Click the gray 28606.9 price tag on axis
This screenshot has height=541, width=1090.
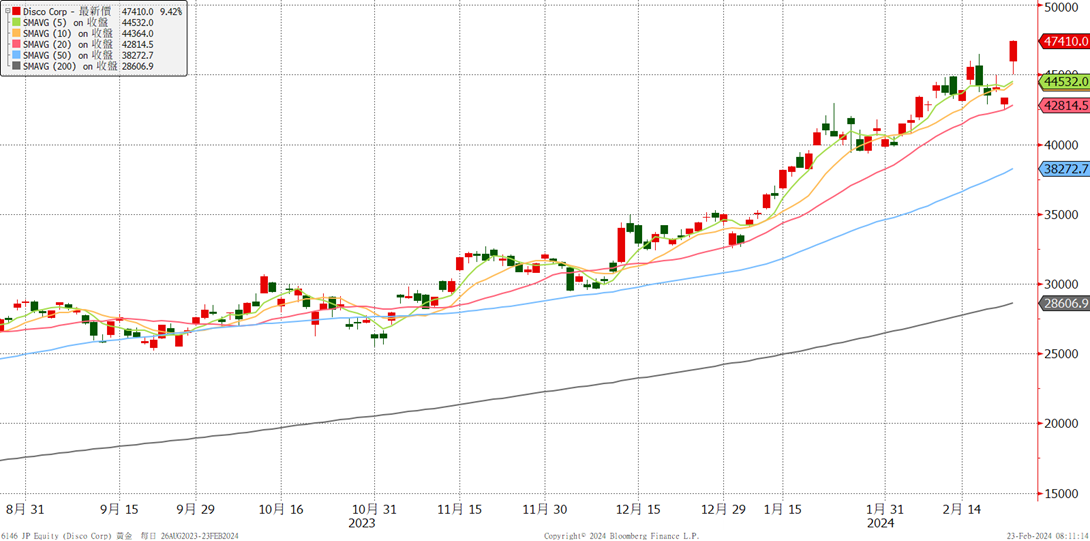pos(1064,303)
